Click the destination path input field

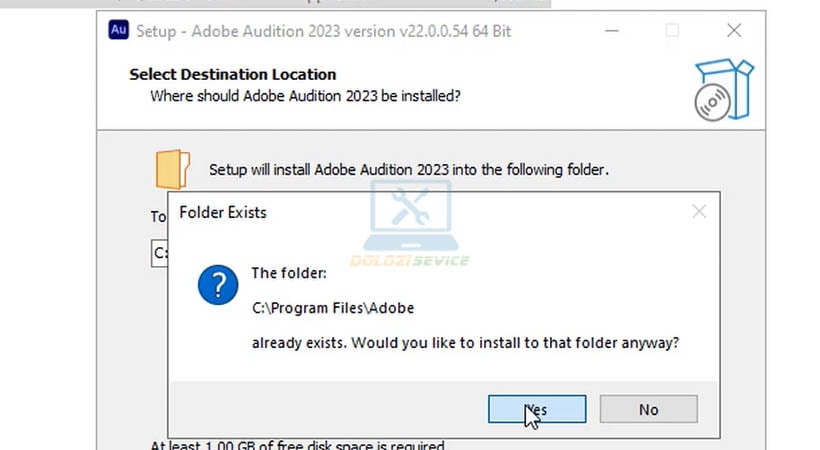(158, 254)
